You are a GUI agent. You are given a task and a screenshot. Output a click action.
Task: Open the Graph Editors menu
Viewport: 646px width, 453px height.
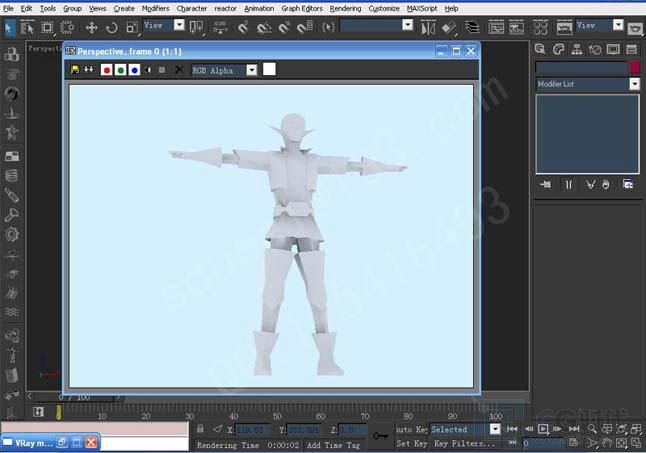302,8
